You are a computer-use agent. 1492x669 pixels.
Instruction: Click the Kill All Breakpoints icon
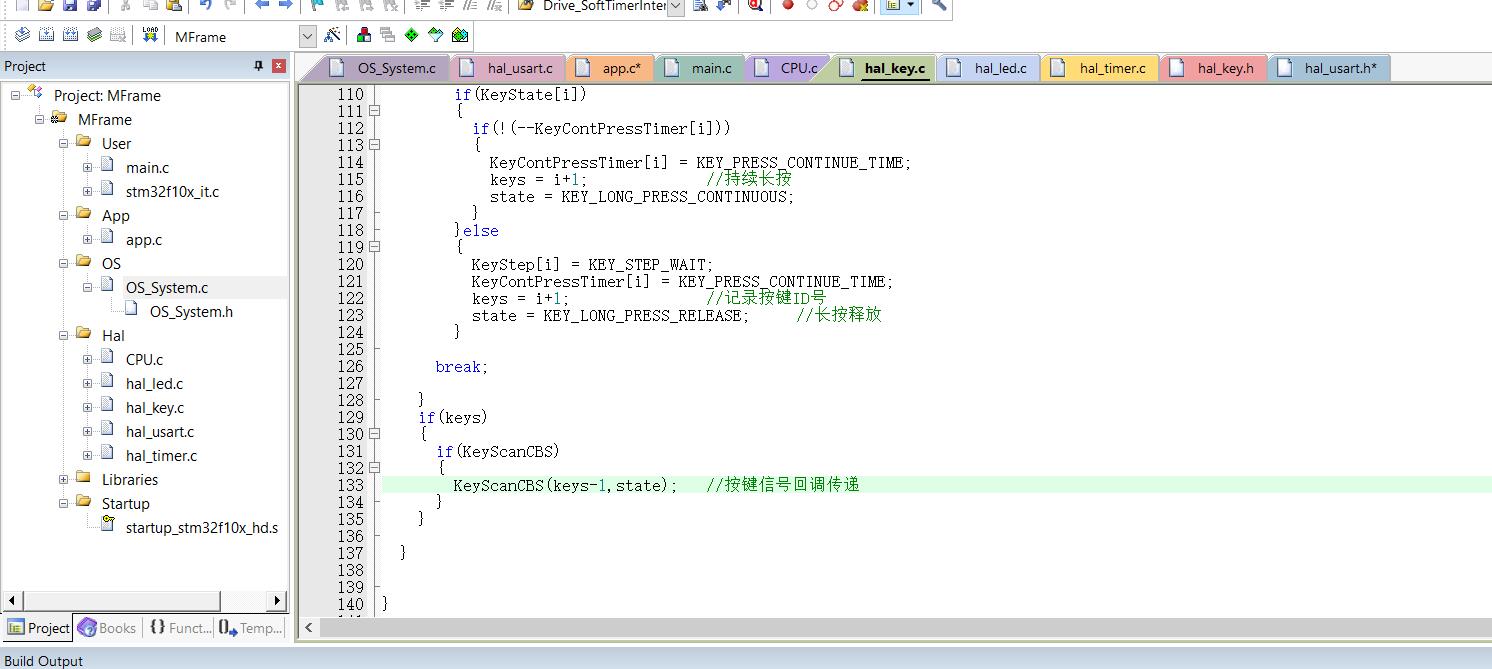click(860, 5)
